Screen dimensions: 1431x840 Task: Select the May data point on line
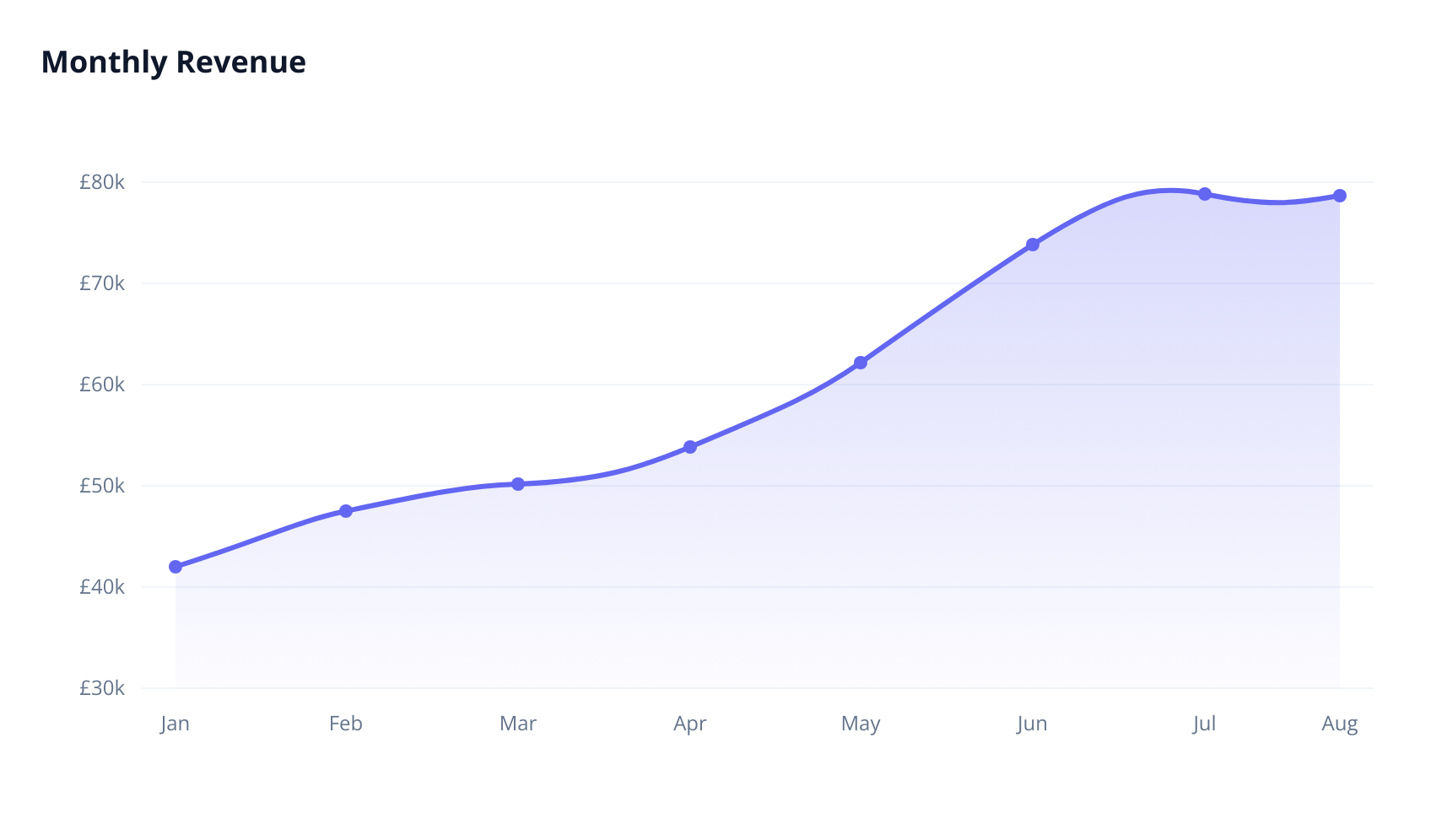tap(861, 363)
